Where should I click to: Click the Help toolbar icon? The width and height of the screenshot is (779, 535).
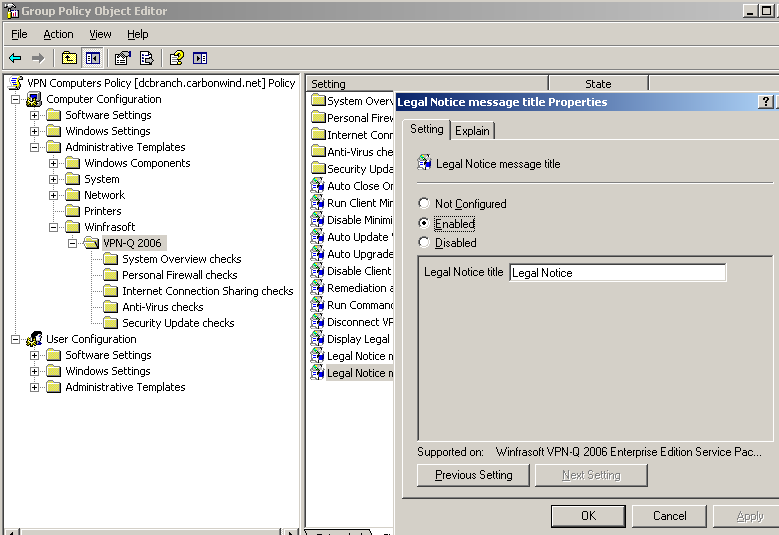tap(176, 58)
